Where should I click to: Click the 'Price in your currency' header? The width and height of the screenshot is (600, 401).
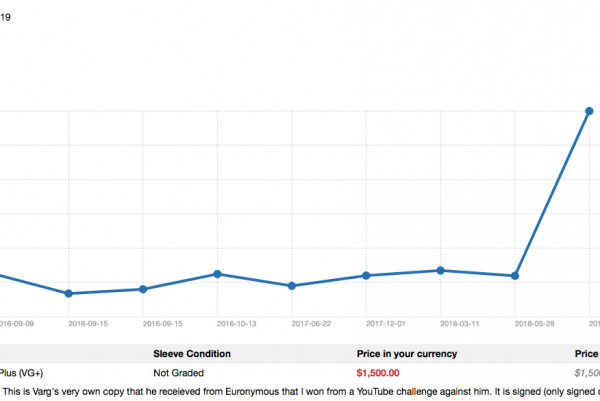(x=407, y=354)
